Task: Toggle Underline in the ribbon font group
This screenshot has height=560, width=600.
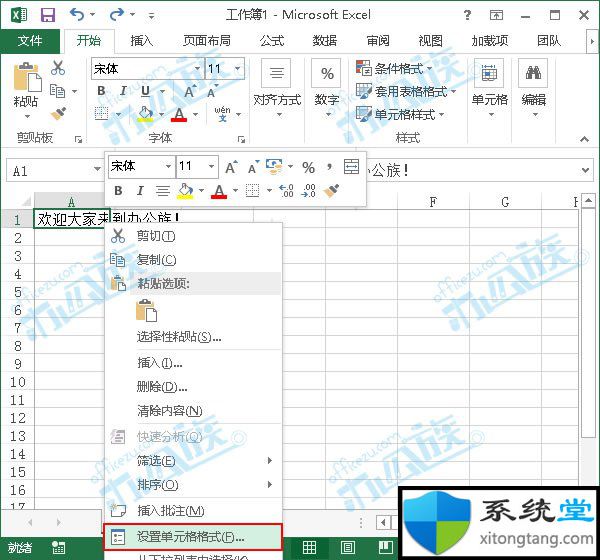Action: point(145,91)
